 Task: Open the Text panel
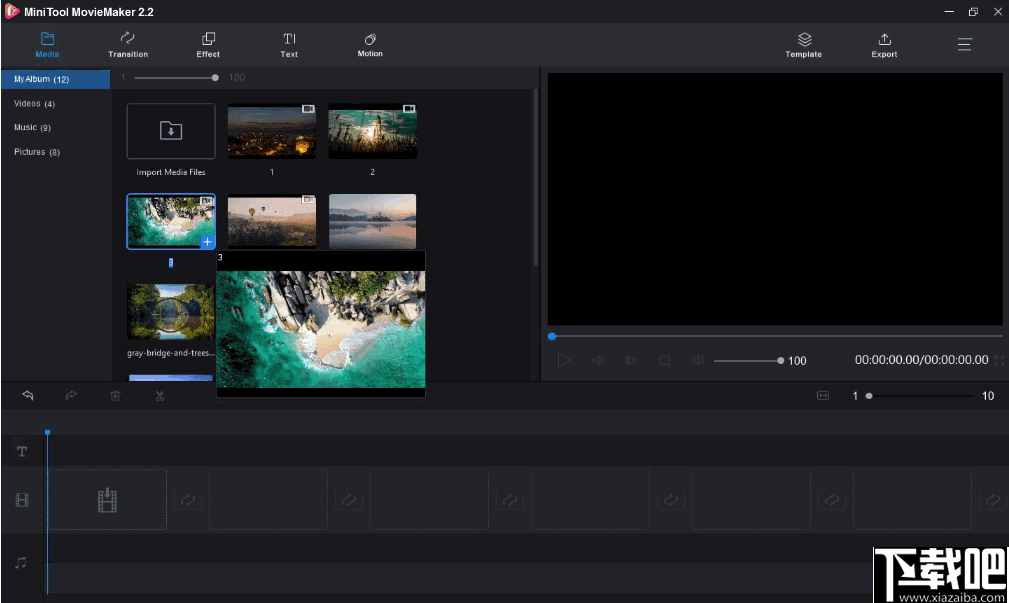coord(289,45)
